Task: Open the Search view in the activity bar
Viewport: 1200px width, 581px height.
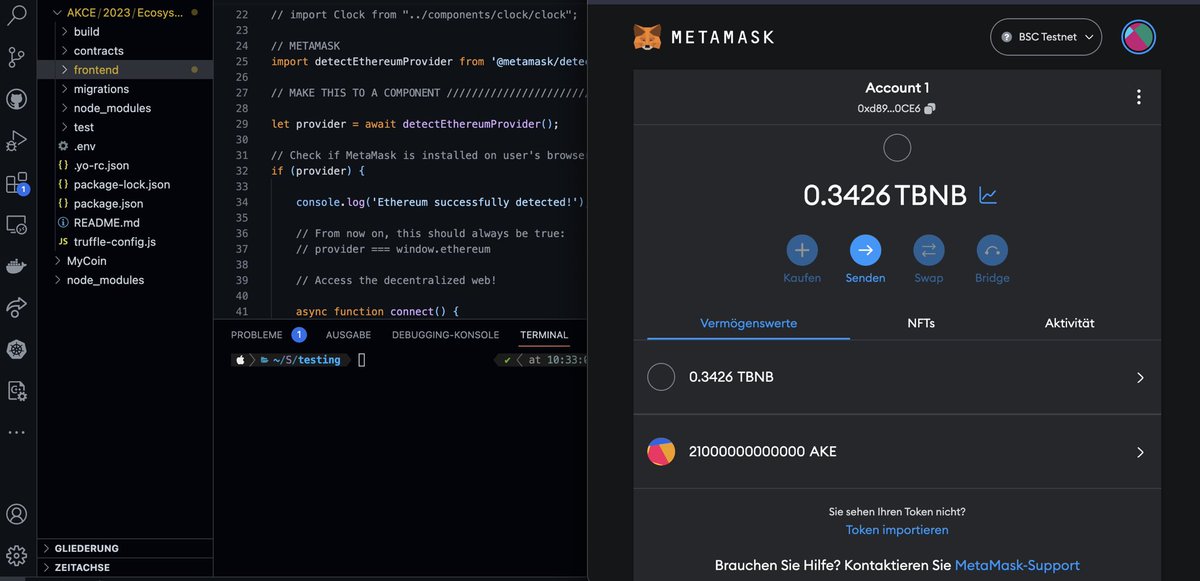Action: pyautogui.click(x=16, y=15)
